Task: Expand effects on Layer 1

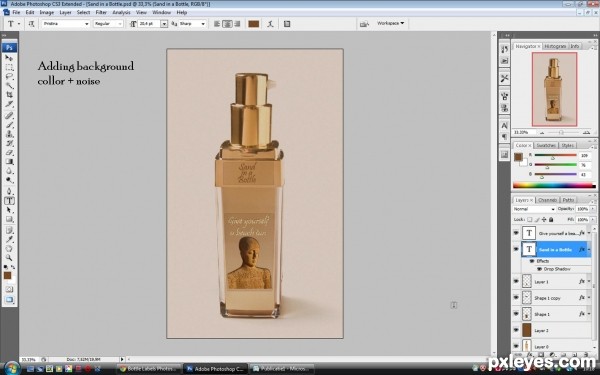Action: (589, 281)
